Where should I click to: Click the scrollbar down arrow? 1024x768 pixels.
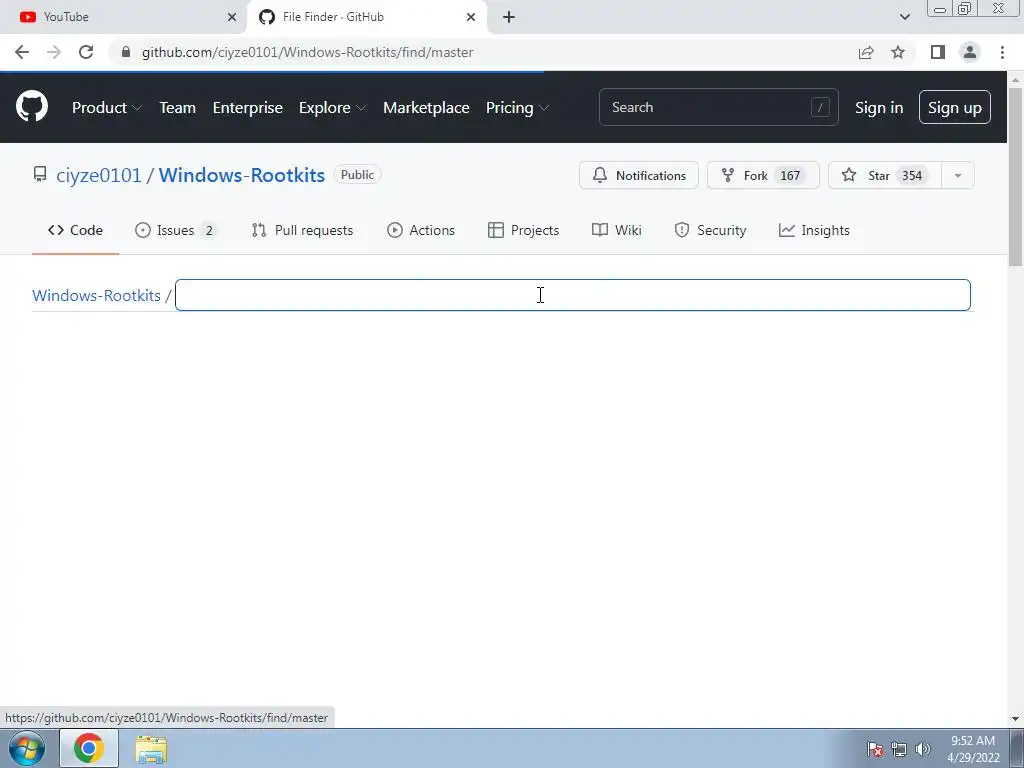pyautogui.click(x=1015, y=719)
